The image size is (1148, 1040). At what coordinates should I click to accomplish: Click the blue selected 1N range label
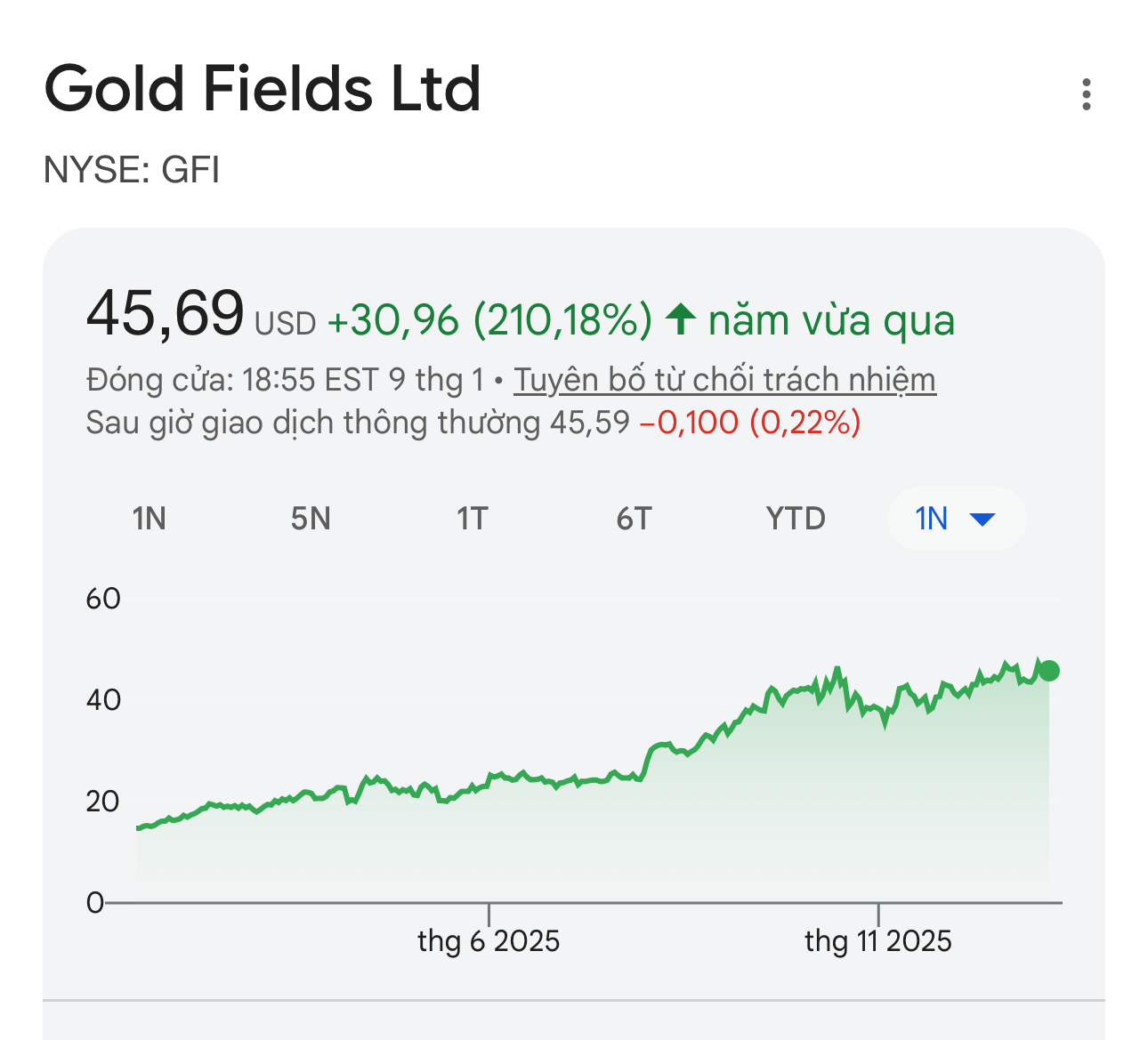point(931,519)
